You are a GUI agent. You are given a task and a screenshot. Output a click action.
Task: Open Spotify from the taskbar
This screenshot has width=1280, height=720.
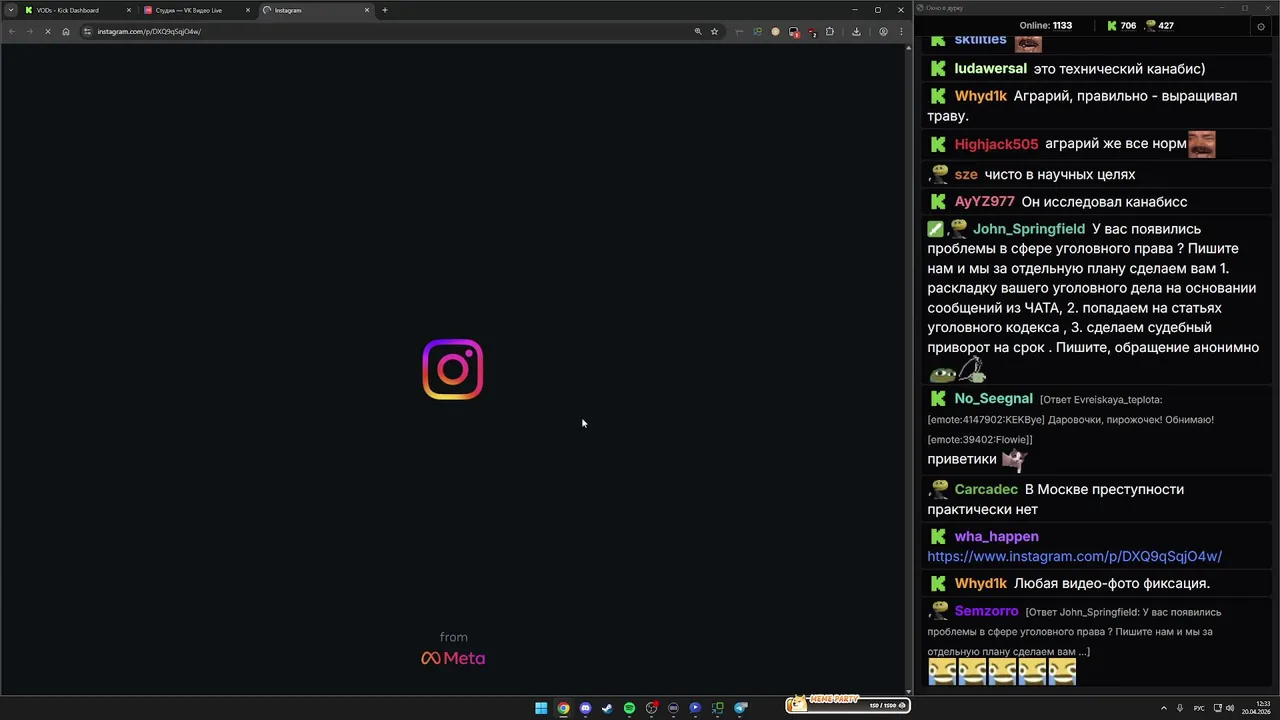(x=629, y=708)
